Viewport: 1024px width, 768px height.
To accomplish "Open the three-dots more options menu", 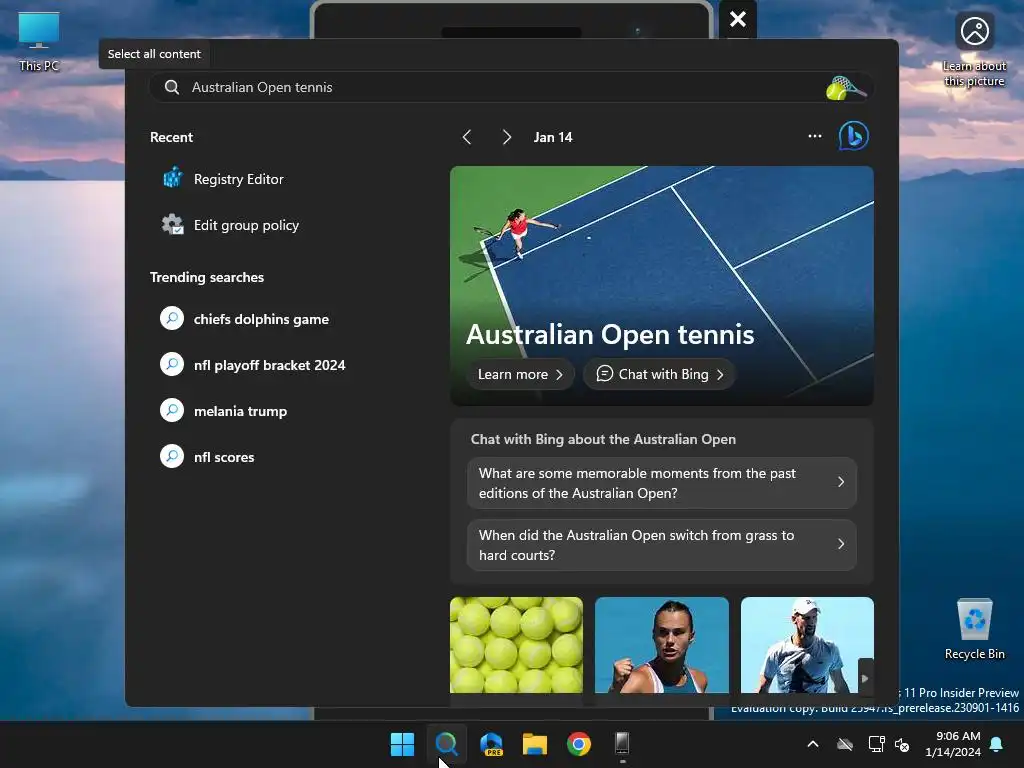I will (x=814, y=136).
